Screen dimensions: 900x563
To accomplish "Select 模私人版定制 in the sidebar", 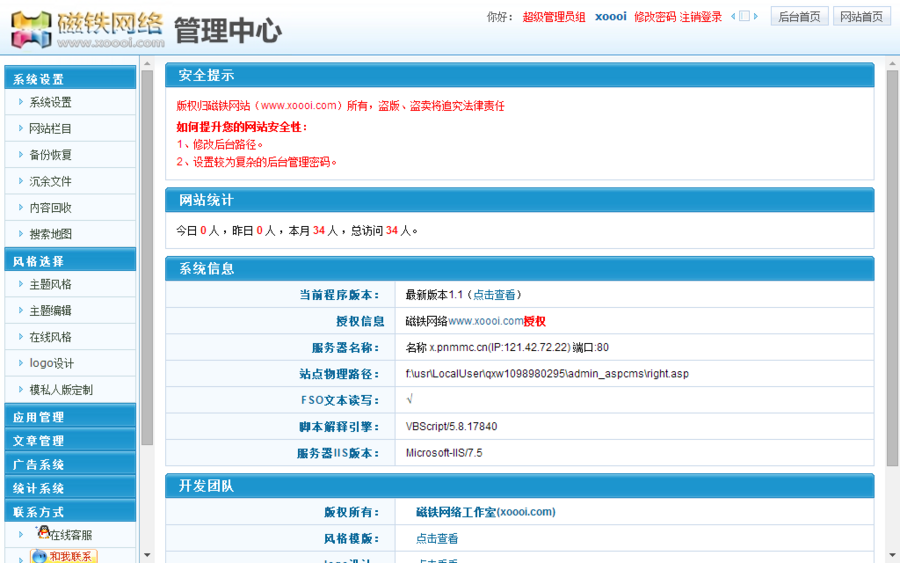I will click(x=61, y=390).
